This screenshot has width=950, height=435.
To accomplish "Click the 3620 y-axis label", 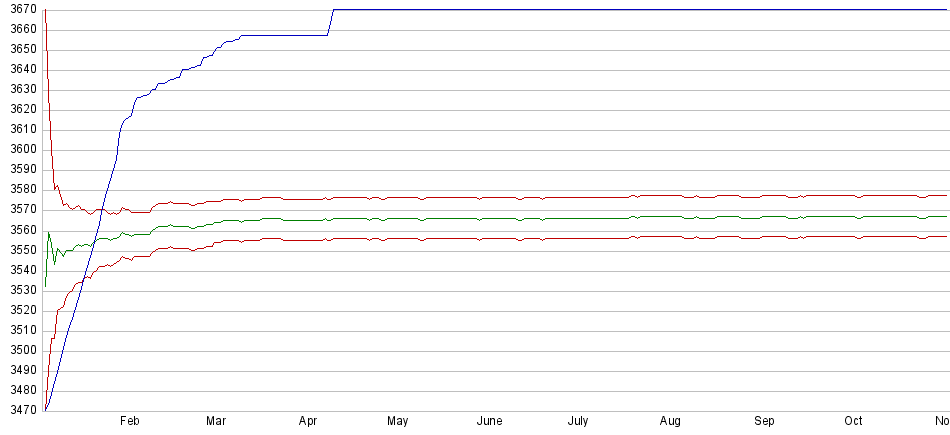I will tap(20, 110).
